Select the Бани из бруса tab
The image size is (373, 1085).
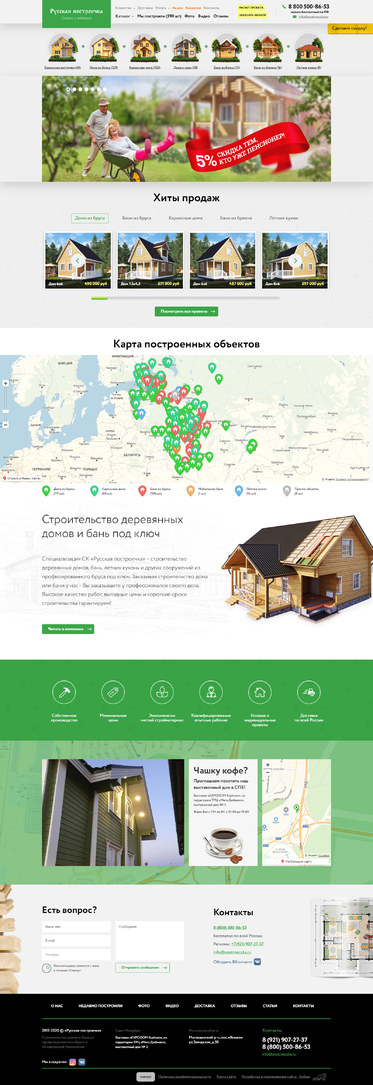(136, 218)
